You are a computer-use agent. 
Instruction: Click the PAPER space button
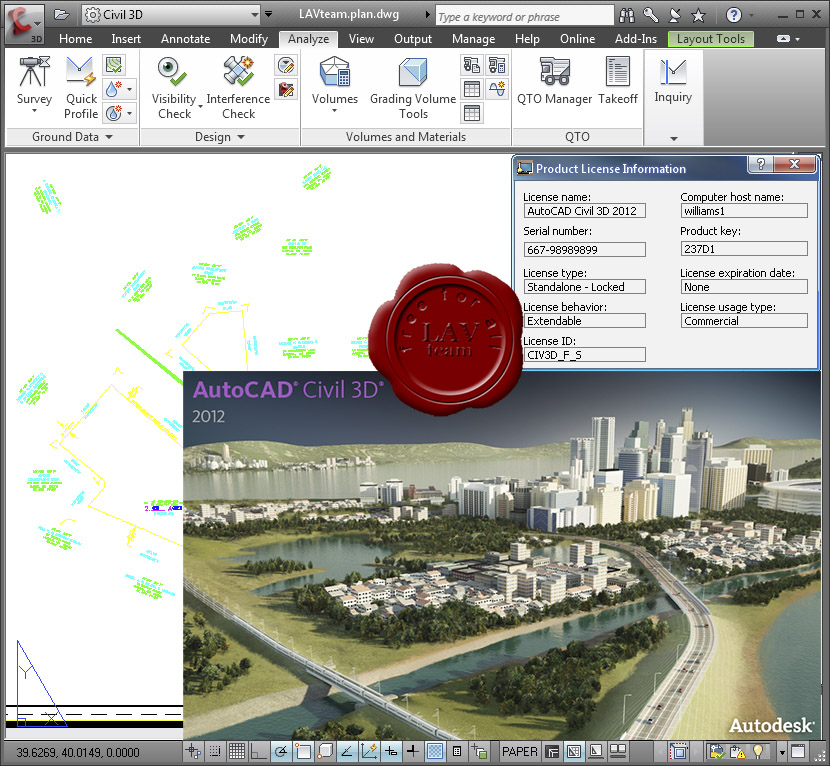pyautogui.click(x=519, y=751)
